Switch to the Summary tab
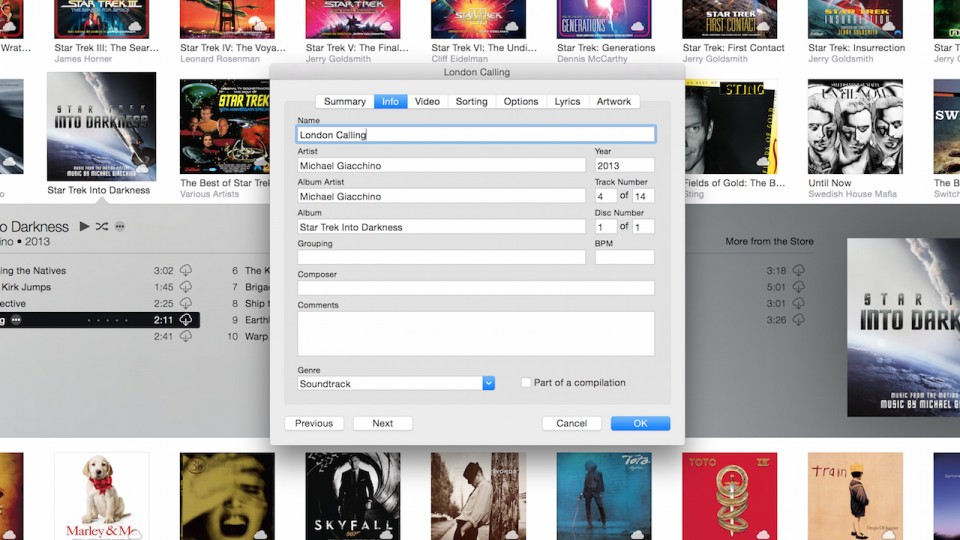 345,102
